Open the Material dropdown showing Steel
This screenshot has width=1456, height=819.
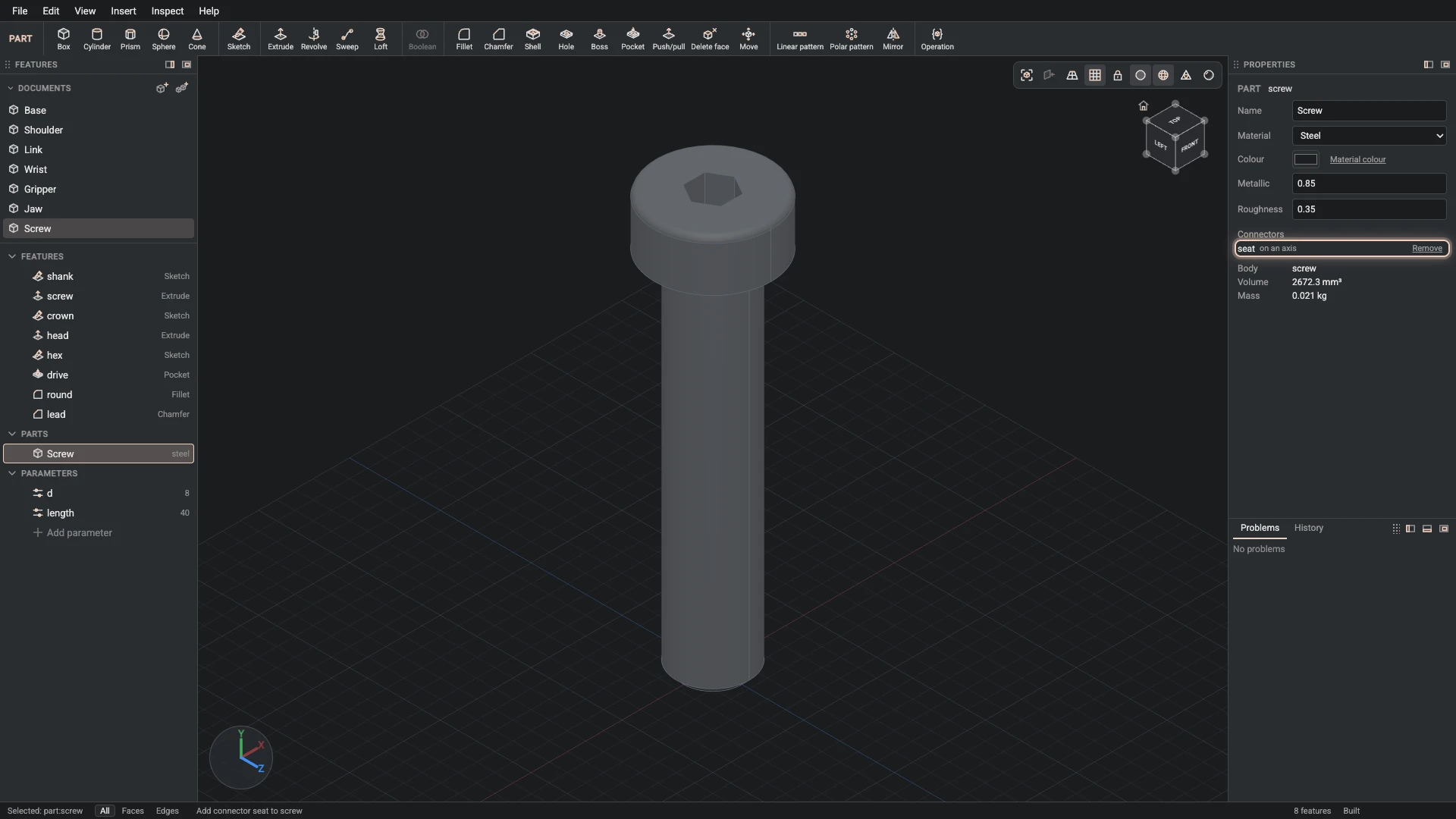coord(1369,136)
